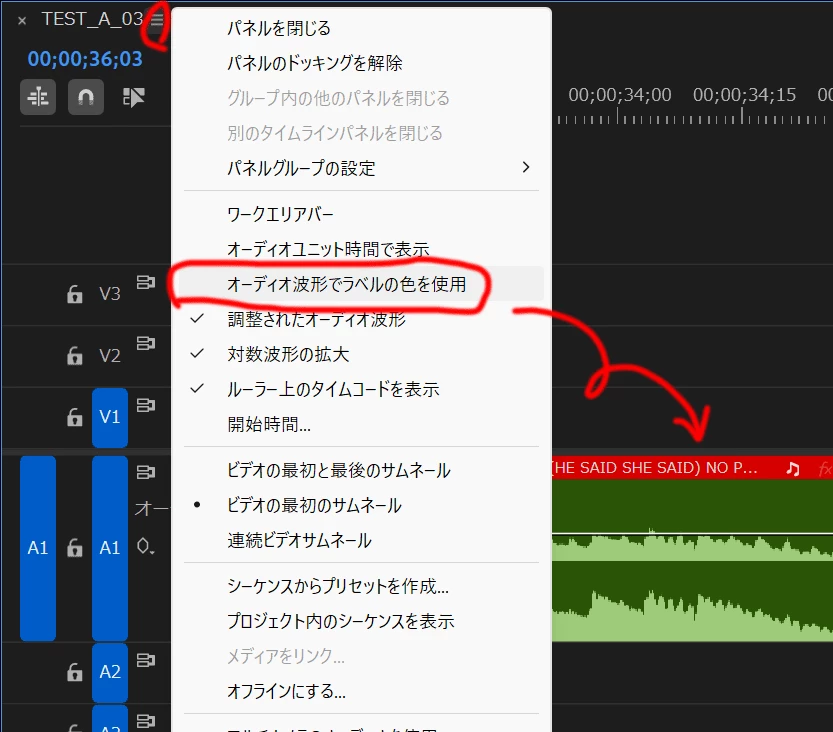Viewport: 833px width, 732px height.
Task: Toggle A1 track targeting
Action: [110, 548]
